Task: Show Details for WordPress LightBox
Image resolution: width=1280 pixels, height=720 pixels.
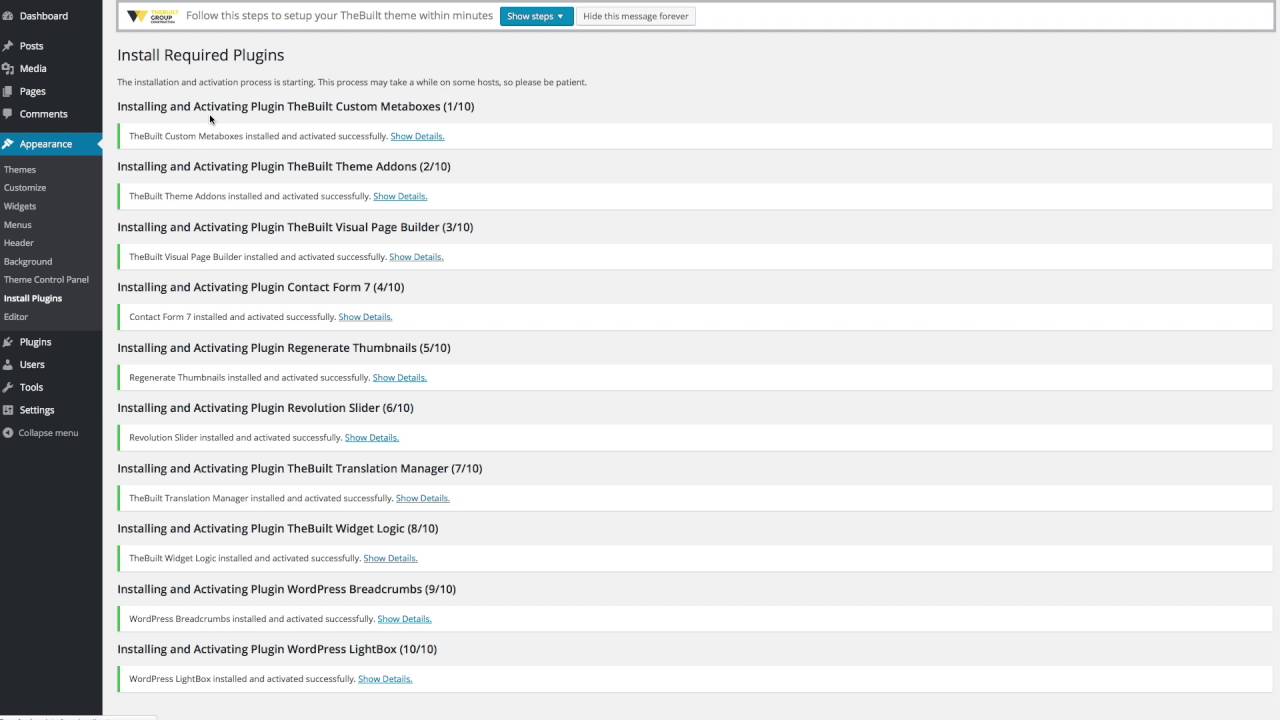Action: (385, 679)
